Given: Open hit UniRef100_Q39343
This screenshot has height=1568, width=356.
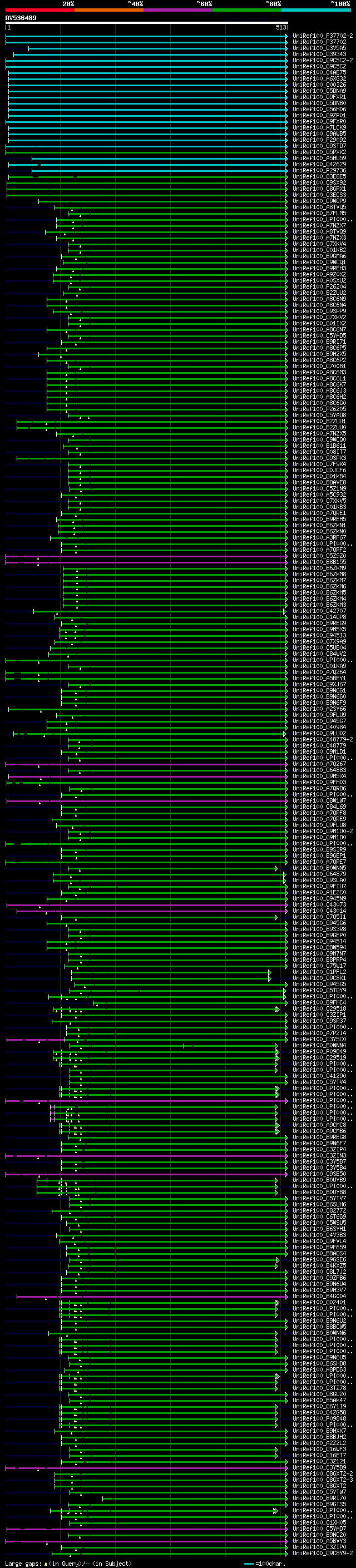Looking at the screenshot, I should (319, 54).
